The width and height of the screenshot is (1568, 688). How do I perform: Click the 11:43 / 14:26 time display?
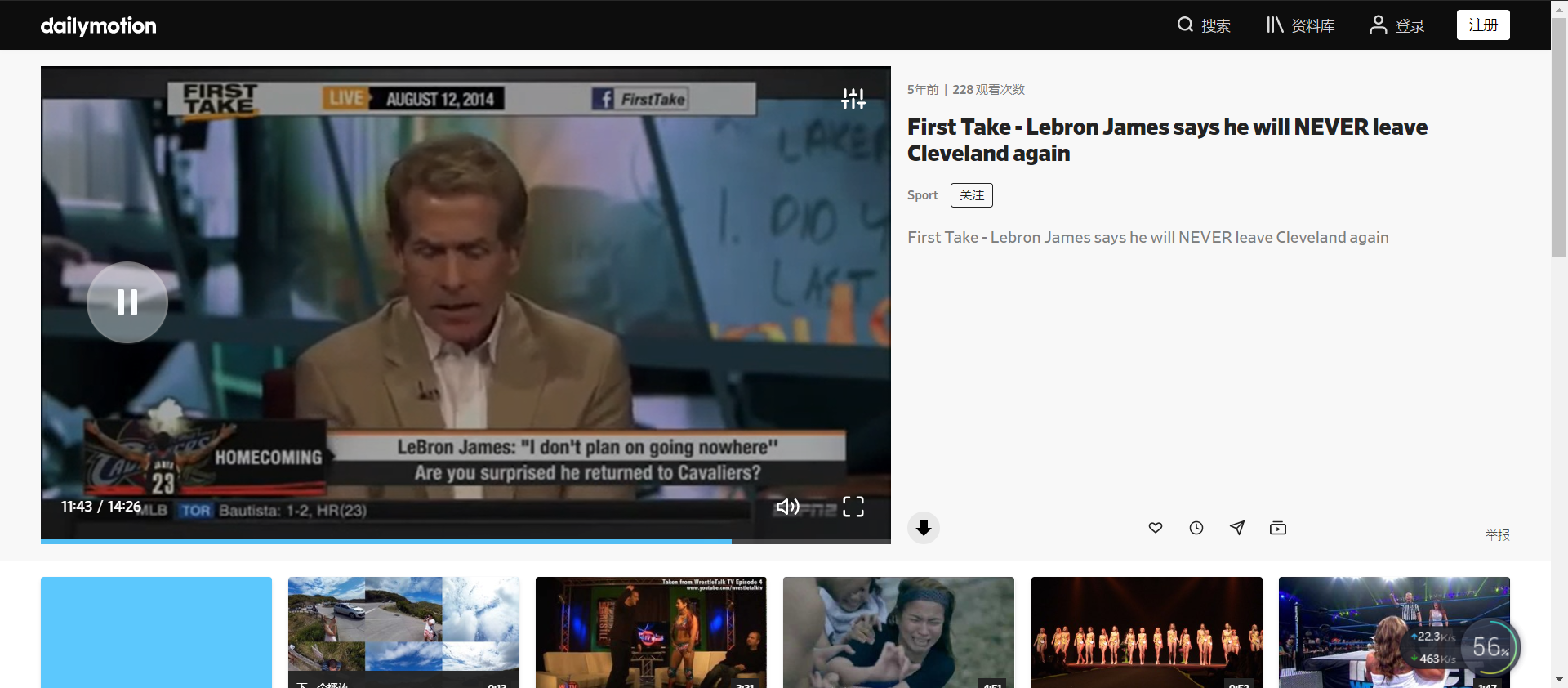click(x=100, y=507)
